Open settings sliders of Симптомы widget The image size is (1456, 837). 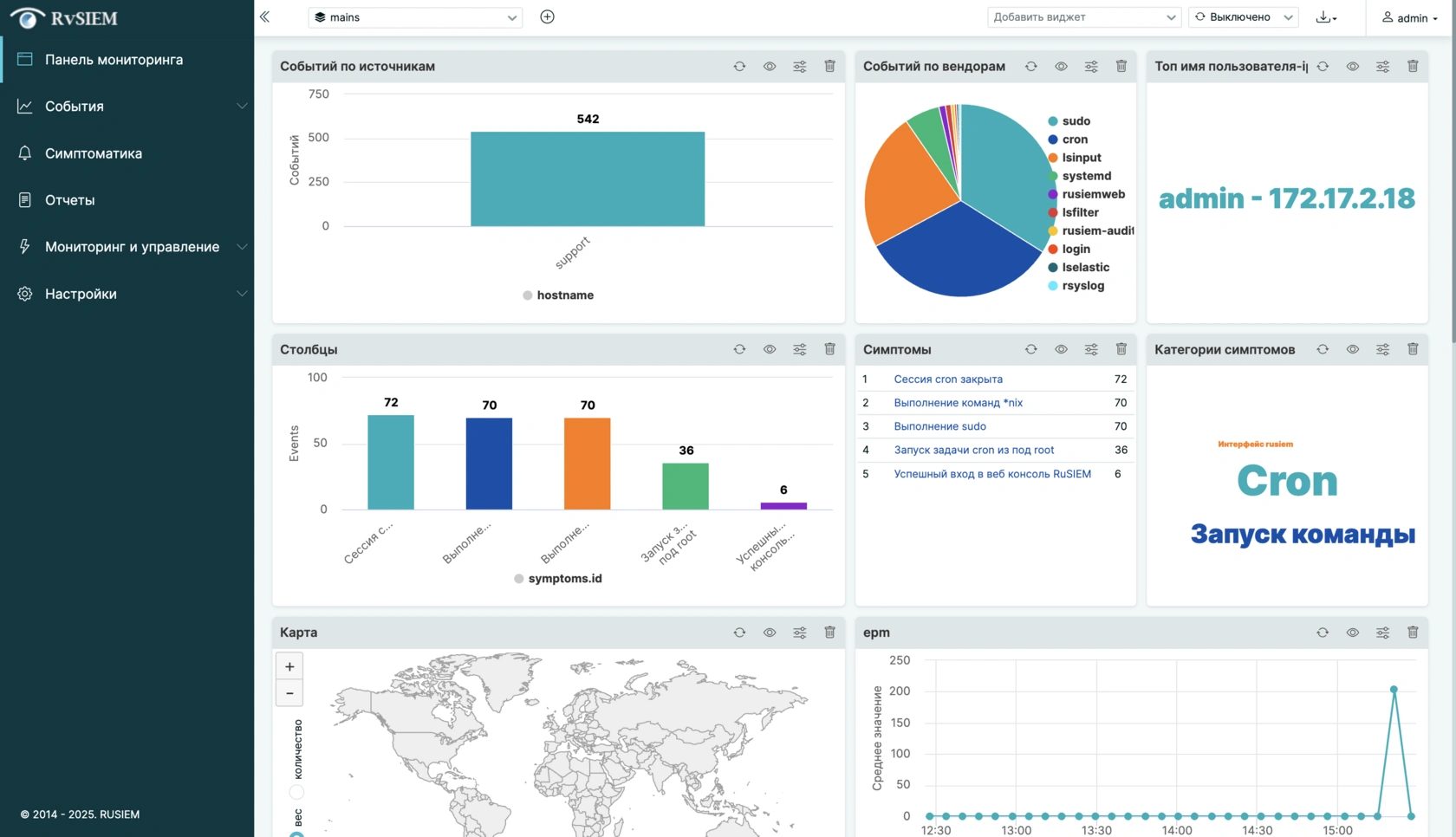pos(1091,349)
